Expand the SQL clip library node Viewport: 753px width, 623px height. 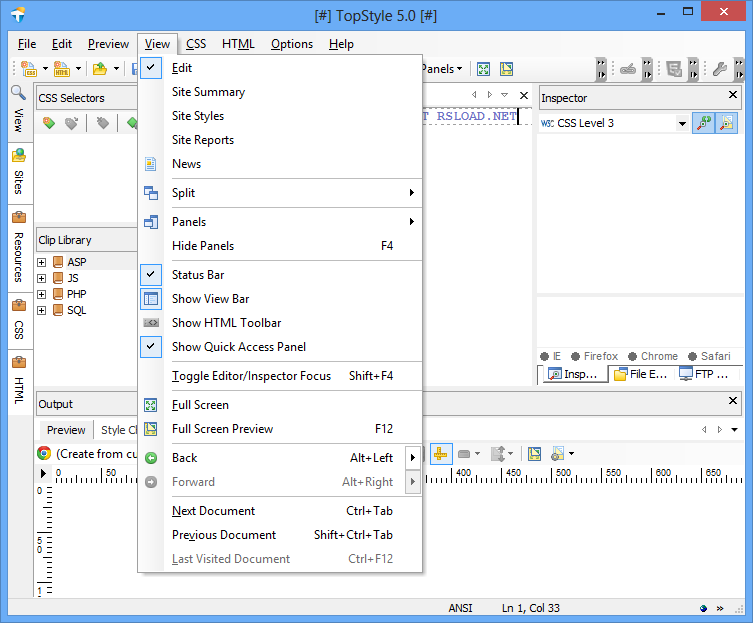42,311
